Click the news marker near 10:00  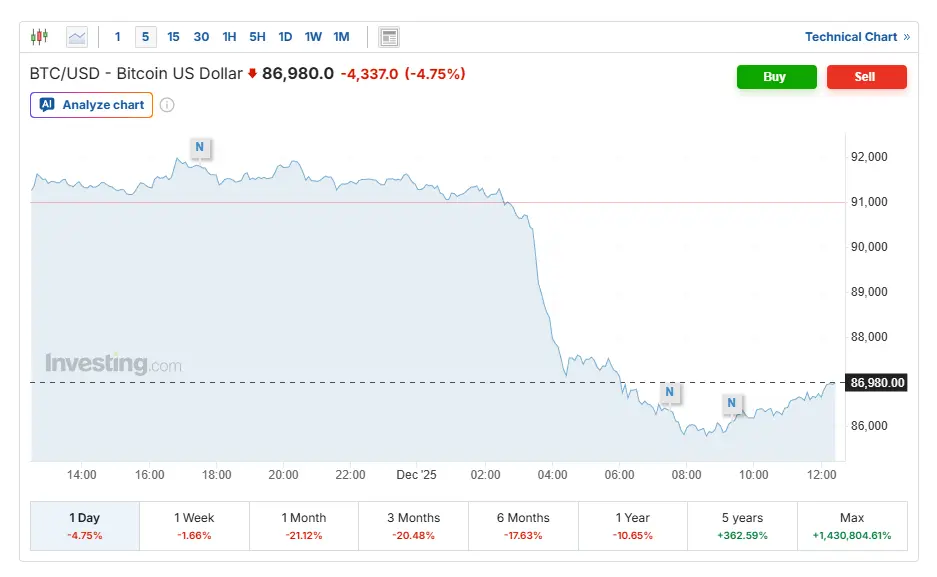point(732,403)
